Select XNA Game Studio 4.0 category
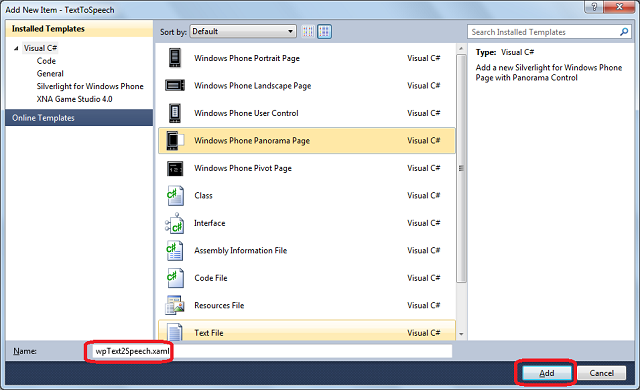The image size is (640, 390). (x=74, y=99)
